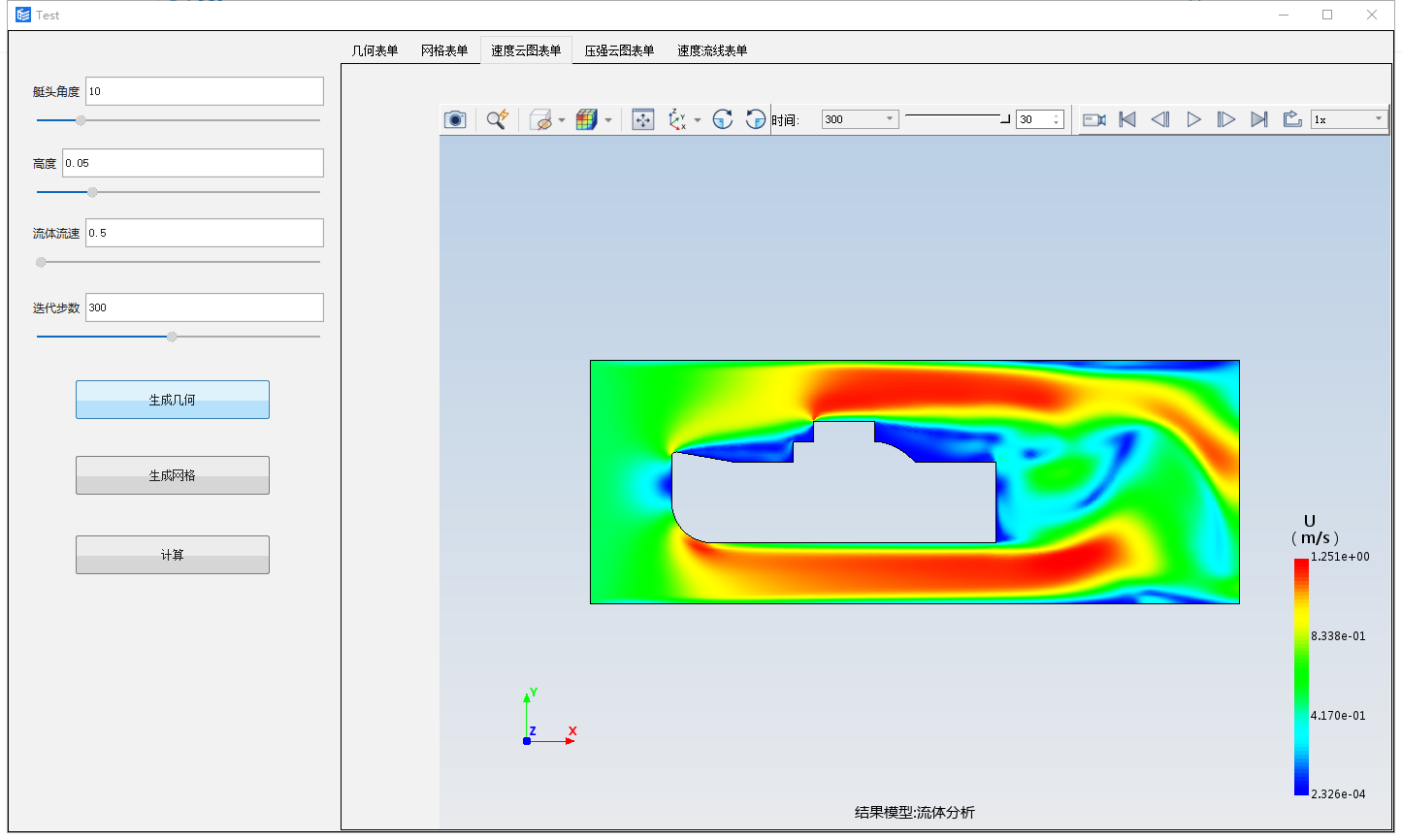This screenshot has height=840, width=1402.
Task: Click the legend value 4.170e-01
Action: (x=1338, y=716)
